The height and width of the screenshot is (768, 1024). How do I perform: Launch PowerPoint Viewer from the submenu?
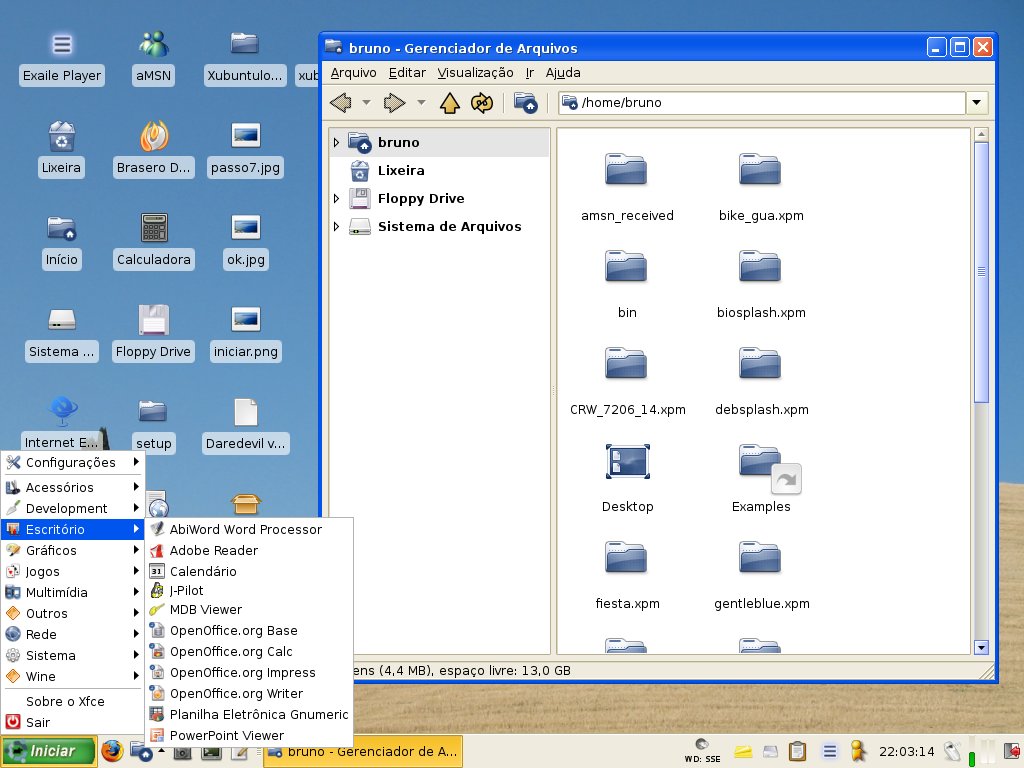249,735
